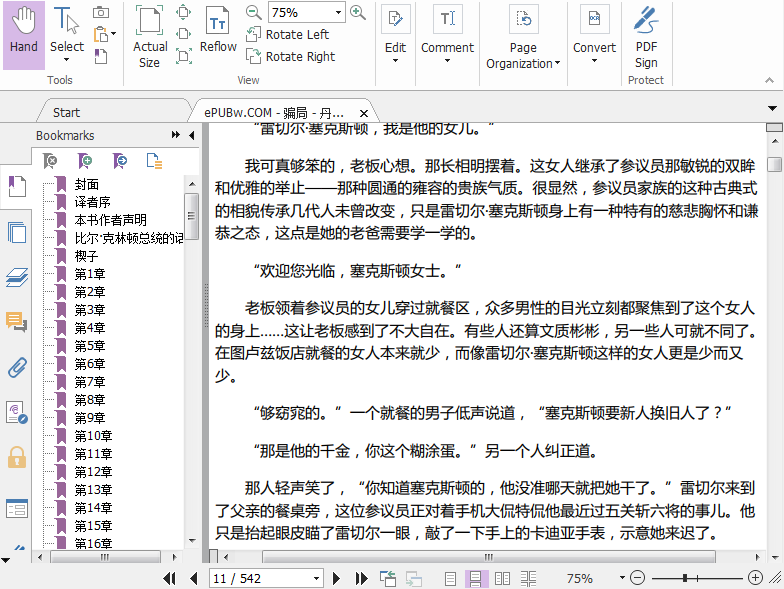The width and height of the screenshot is (784, 589).
Task: Select the Hand tool
Action: [x=24, y=34]
